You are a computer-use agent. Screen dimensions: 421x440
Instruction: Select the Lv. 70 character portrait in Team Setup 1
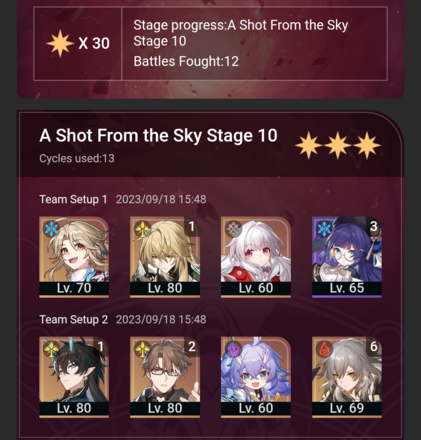(x=74, y=257)
